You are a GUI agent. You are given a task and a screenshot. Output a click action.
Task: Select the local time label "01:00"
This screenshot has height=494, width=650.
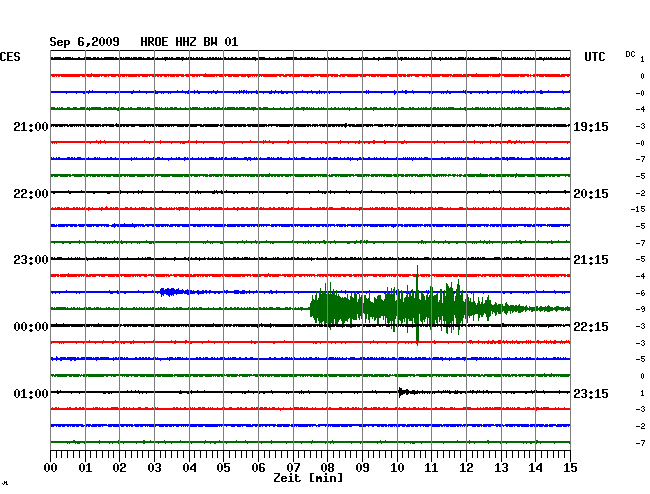[31, 393]
